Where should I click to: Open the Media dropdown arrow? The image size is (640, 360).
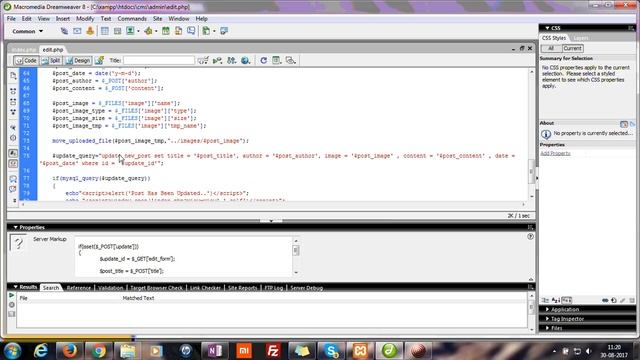(x=156, y=31)
